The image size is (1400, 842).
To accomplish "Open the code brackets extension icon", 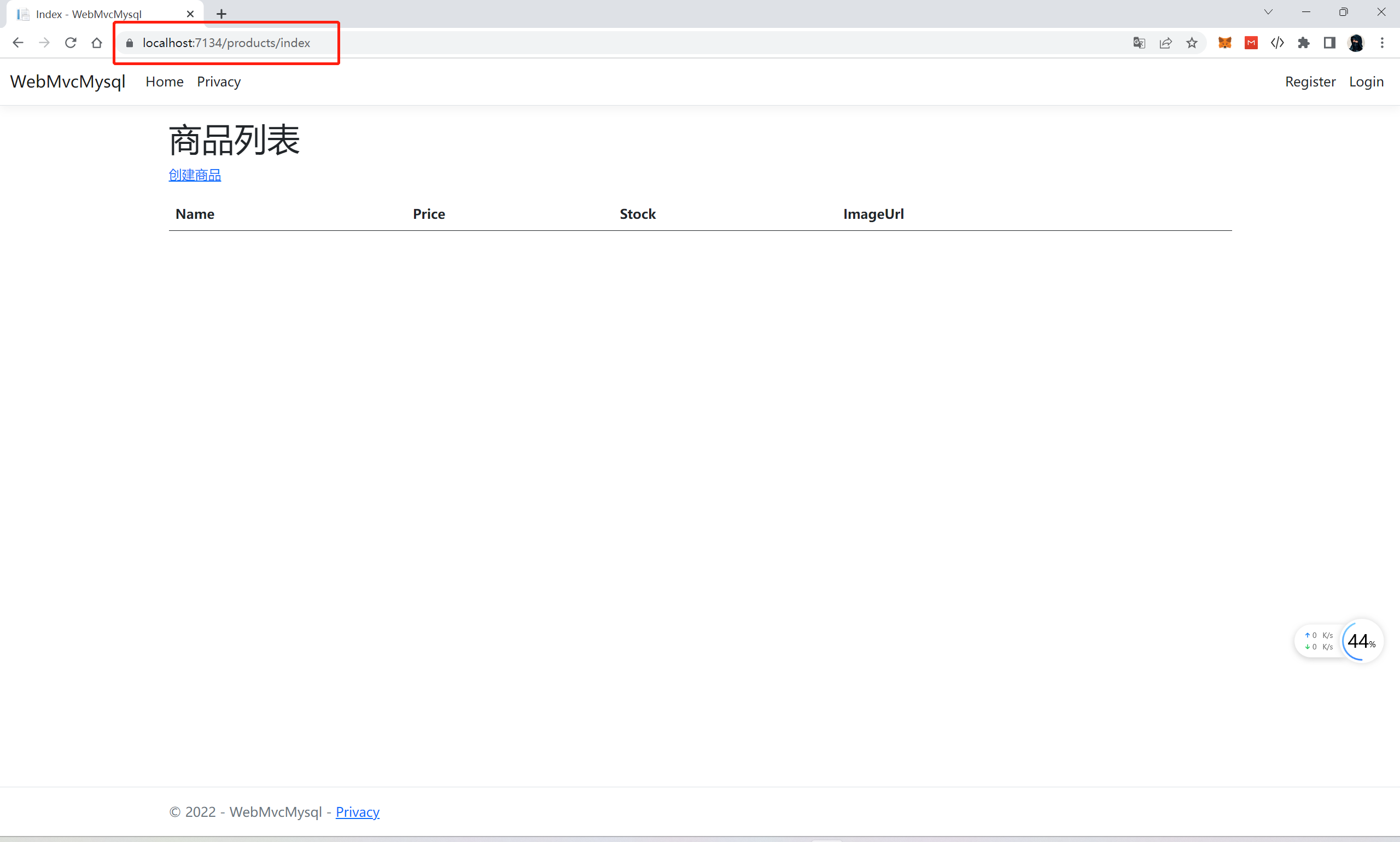I will coord(1277,43).
